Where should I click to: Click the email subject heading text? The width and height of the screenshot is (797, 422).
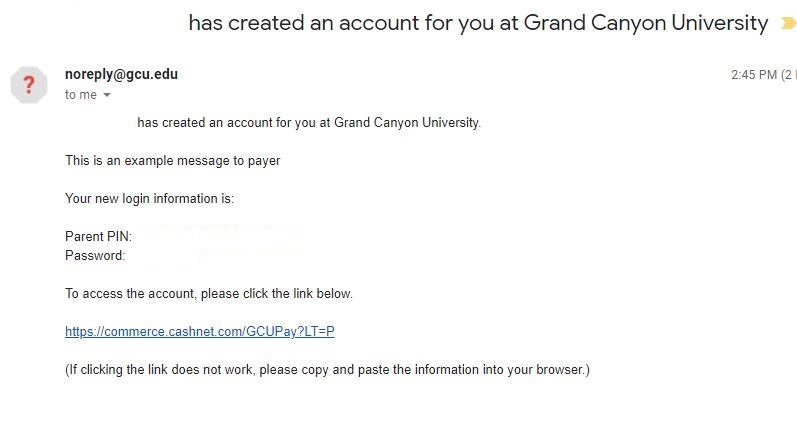pyautogui.click(x=478, y=23)
